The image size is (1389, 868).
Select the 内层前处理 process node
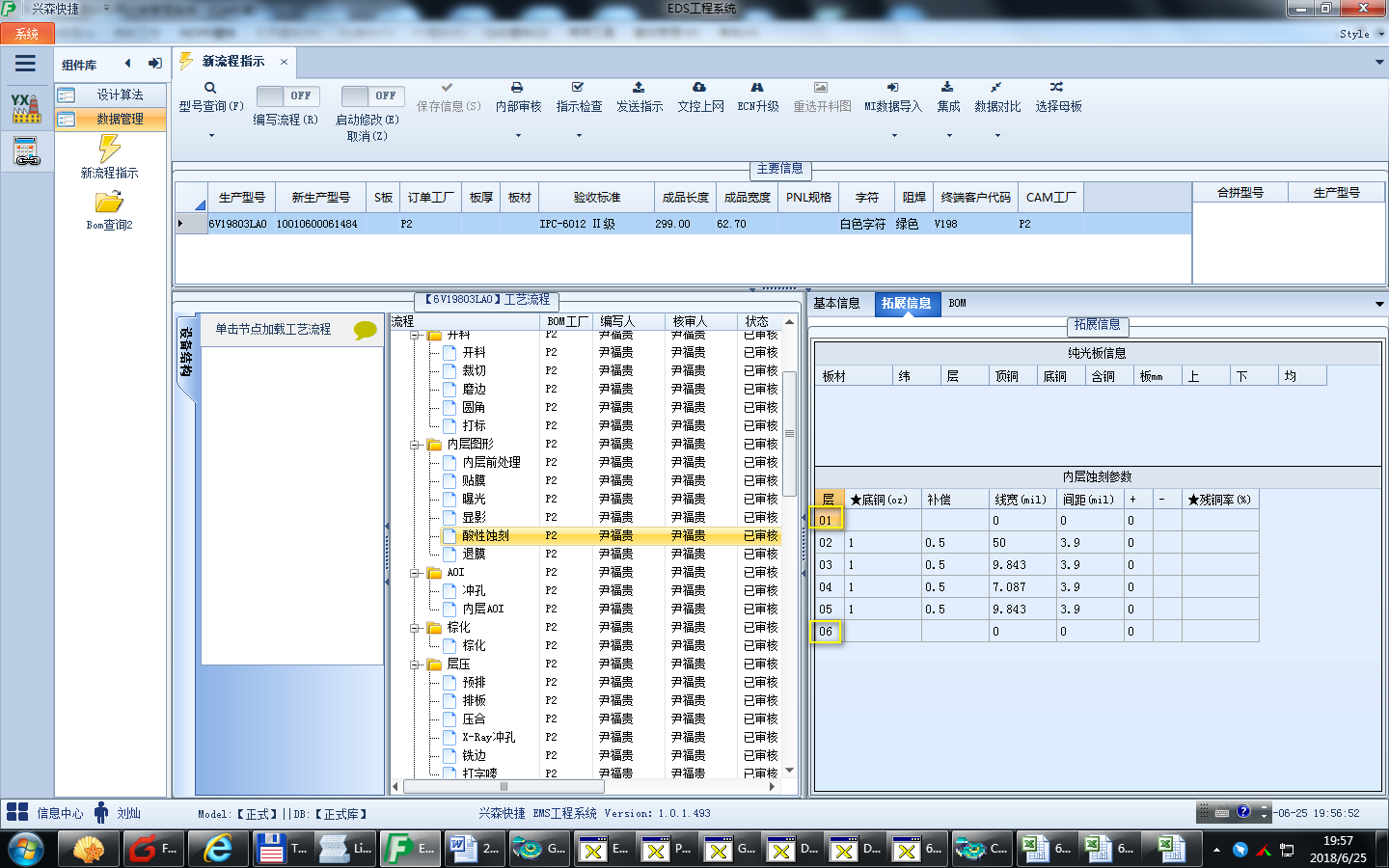[x=491, y=462]
